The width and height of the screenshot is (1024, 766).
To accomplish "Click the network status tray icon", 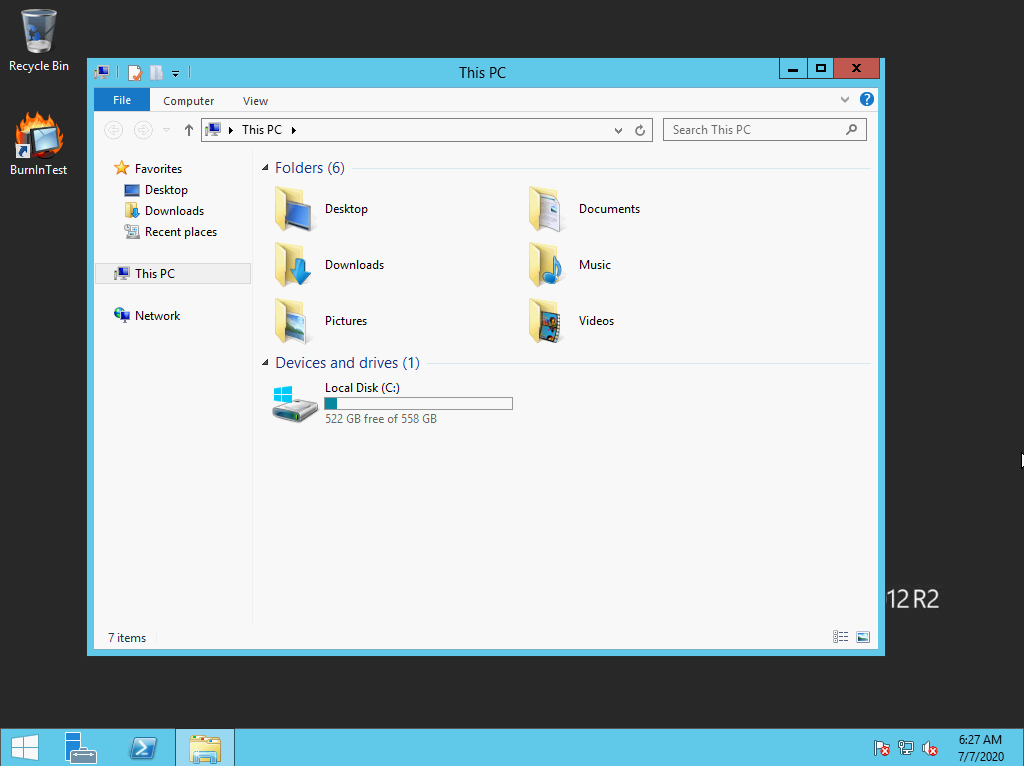I will point(906,748).
